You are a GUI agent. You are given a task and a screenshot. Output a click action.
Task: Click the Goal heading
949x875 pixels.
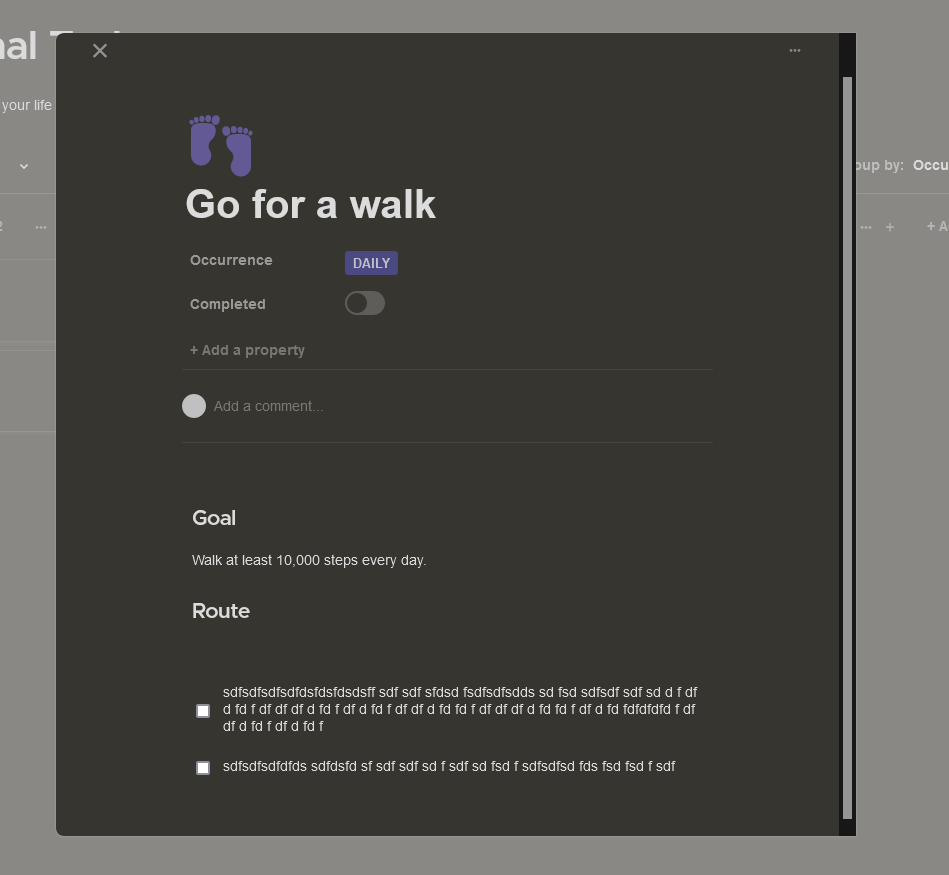pyautogui.click(x=214, y=518)
